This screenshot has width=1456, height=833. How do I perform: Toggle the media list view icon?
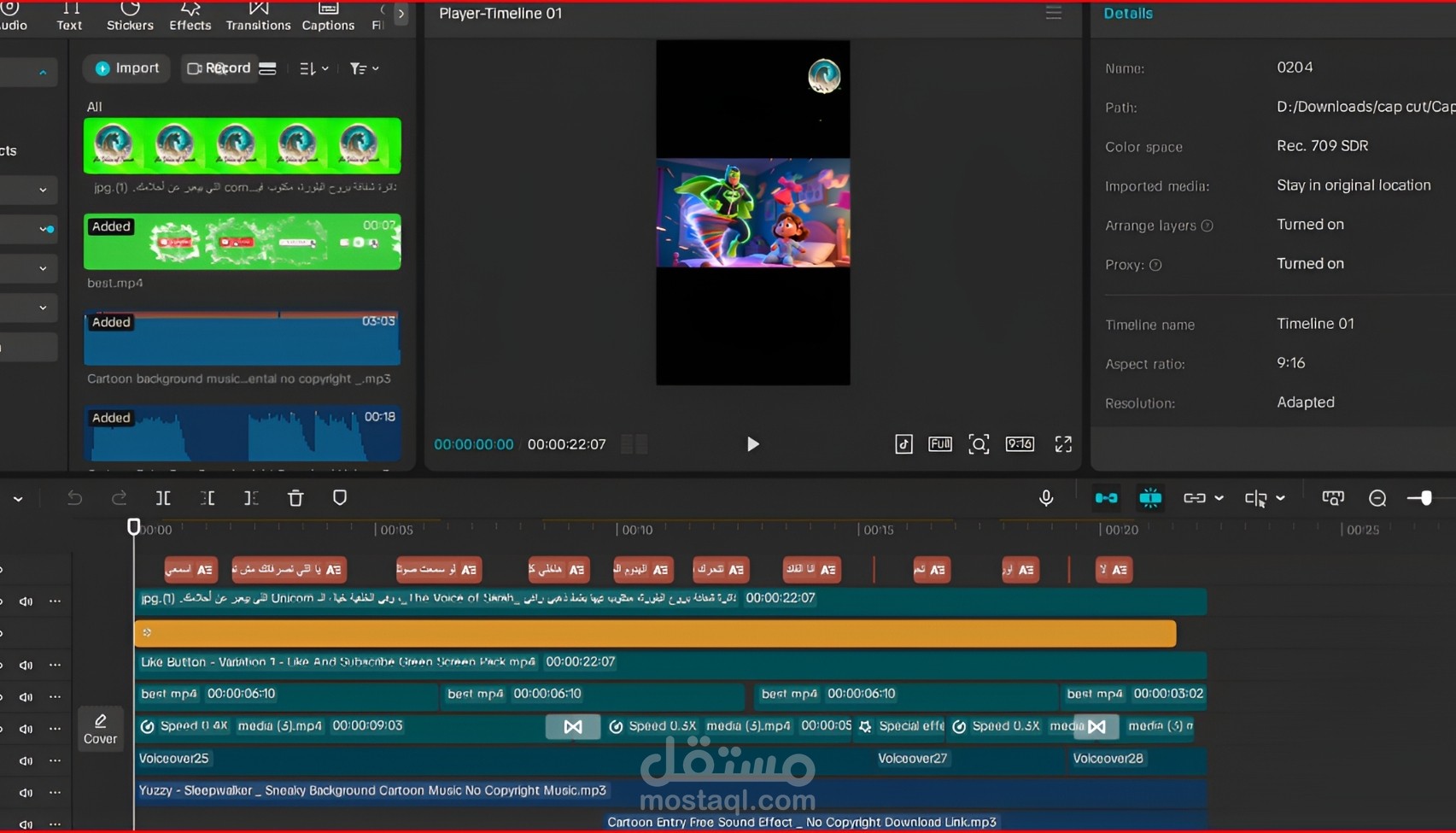coord(268,68)
